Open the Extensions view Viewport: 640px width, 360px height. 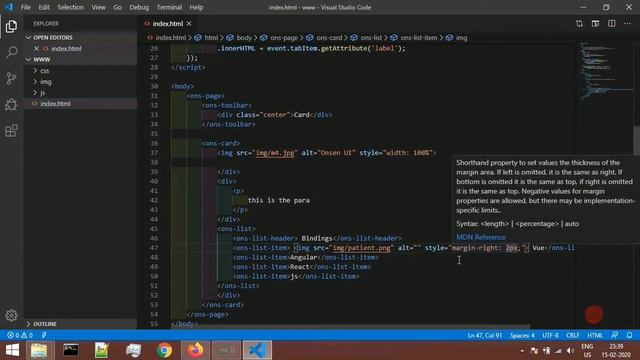click(x=11, y=131)
